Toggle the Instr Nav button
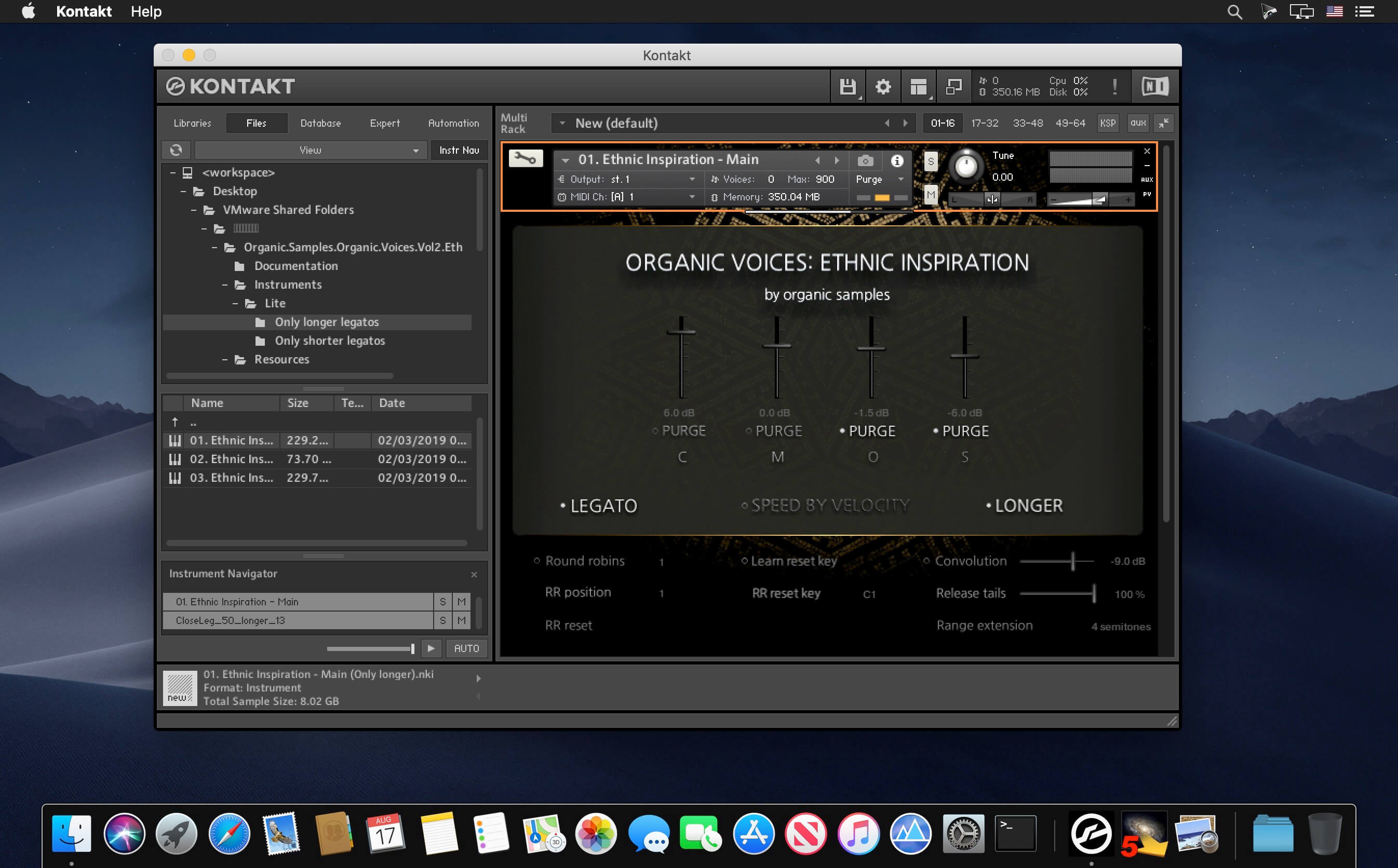 click(459, 150)
